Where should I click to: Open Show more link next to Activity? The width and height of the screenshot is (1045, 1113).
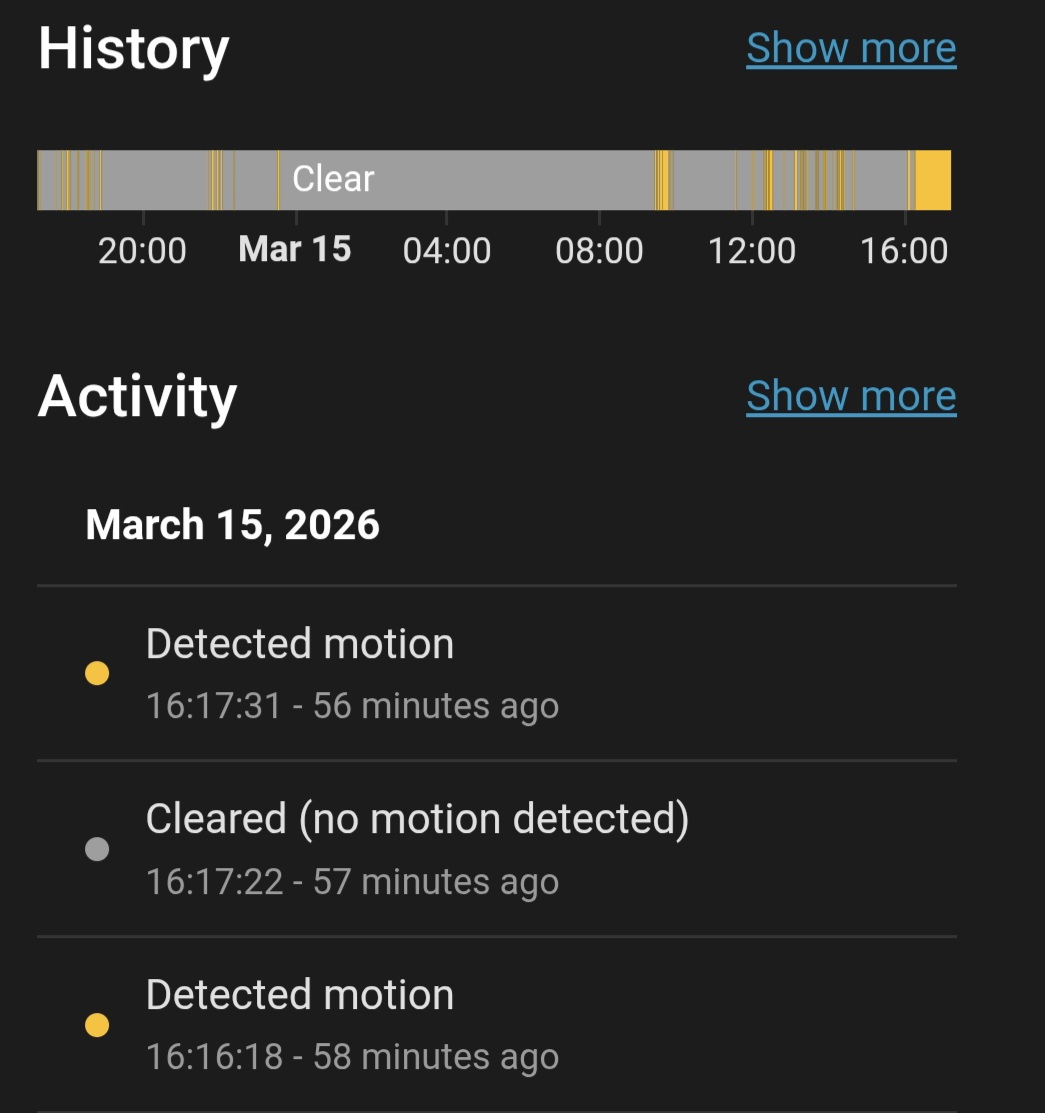[851, 396]
